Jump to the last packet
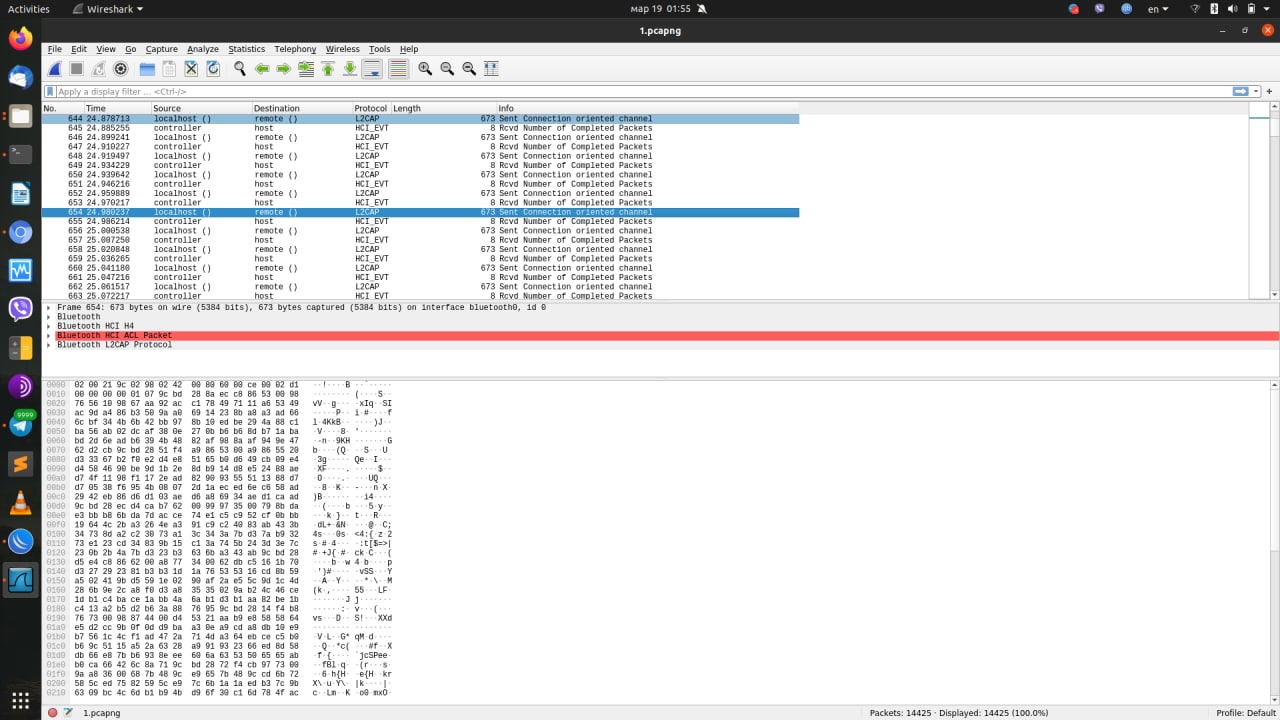Viewport: 1280px width, 720px height. [350, 69]
